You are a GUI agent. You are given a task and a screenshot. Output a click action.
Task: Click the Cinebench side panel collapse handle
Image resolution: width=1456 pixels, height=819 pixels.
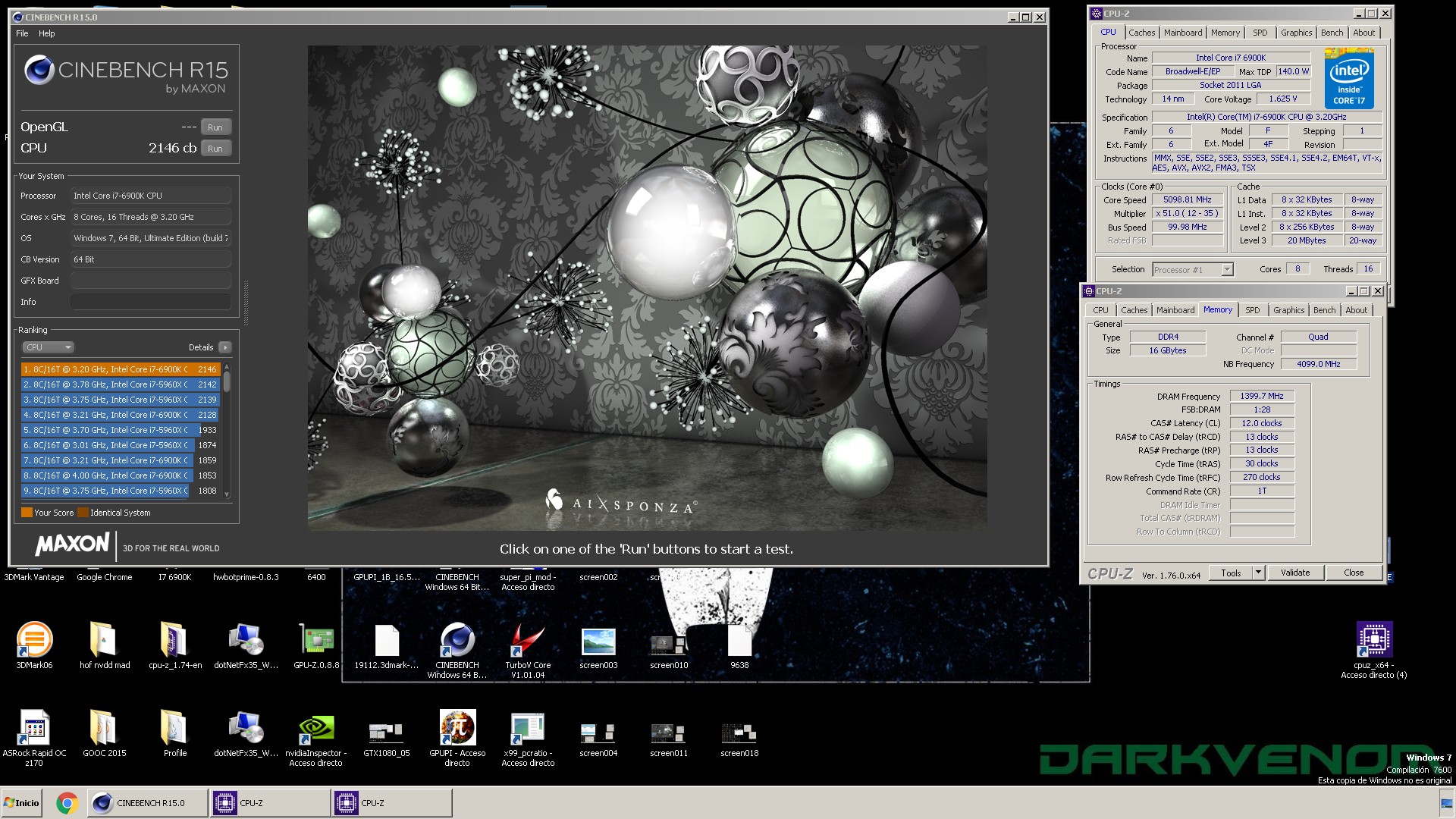coord(246,303)
